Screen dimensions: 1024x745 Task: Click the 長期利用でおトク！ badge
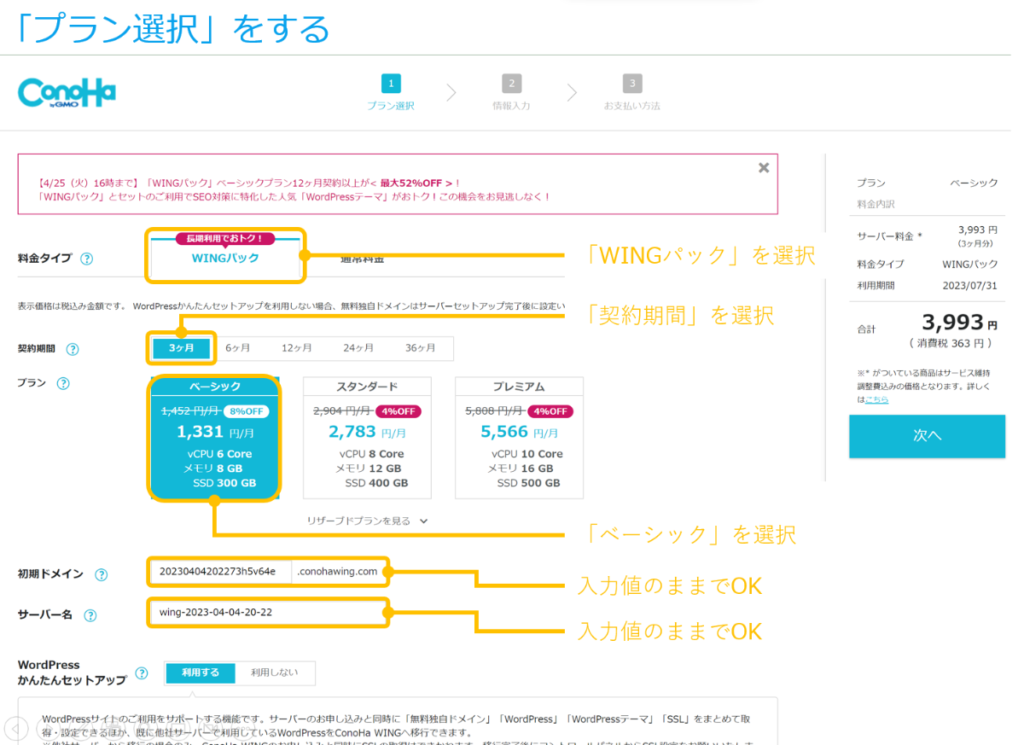pos(225,238)
